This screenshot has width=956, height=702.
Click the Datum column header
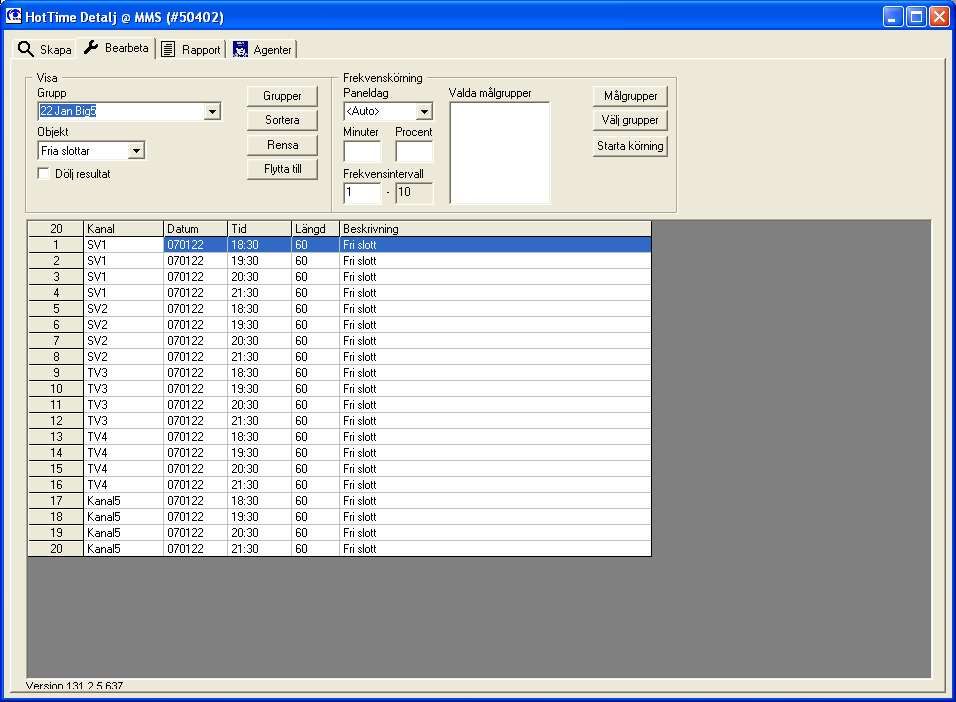[195, 229]
